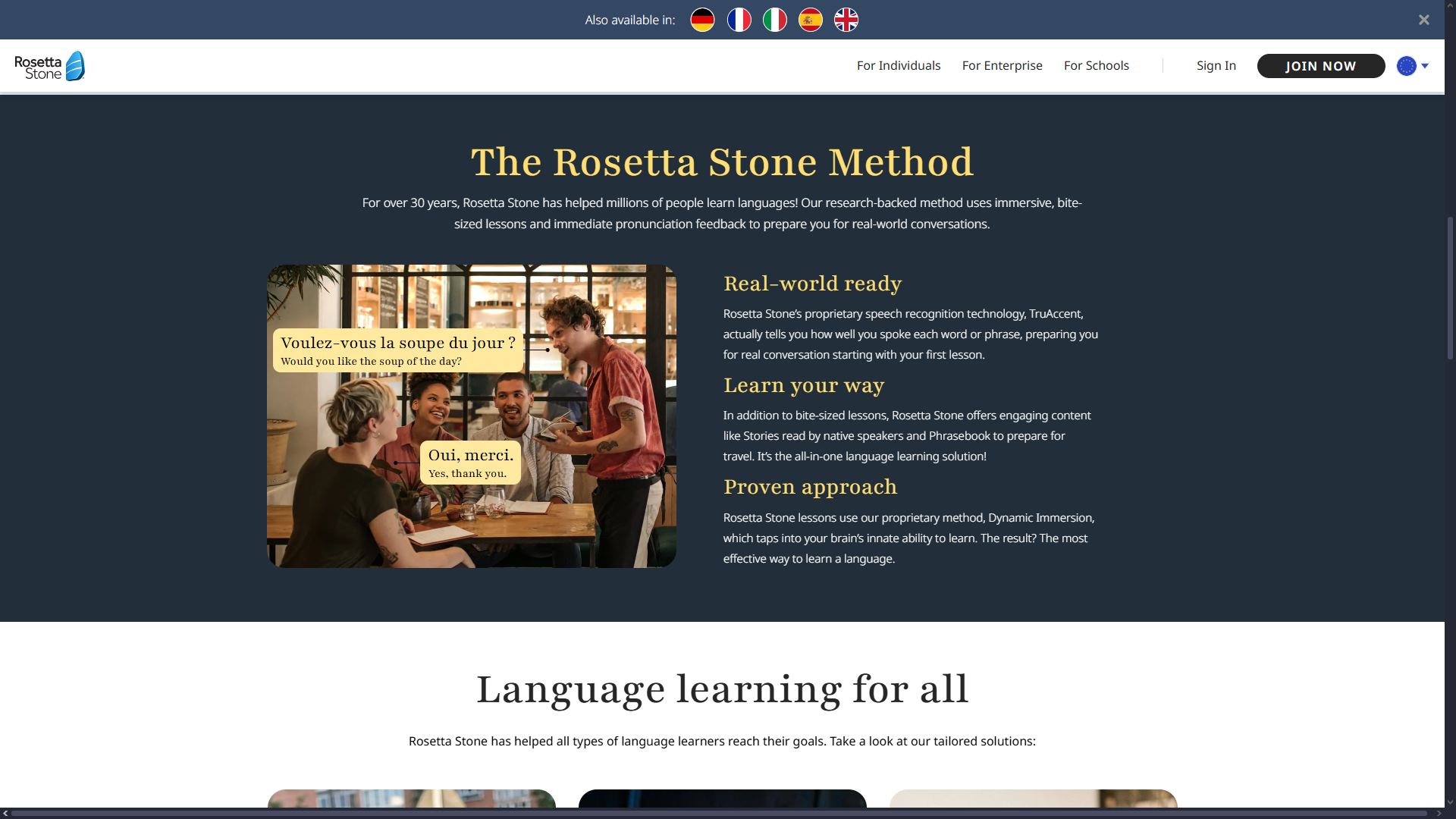Click the Sign In link
Viewport: 1456px width, 819px height.
pyautogui.click(x=1216, y=66)
